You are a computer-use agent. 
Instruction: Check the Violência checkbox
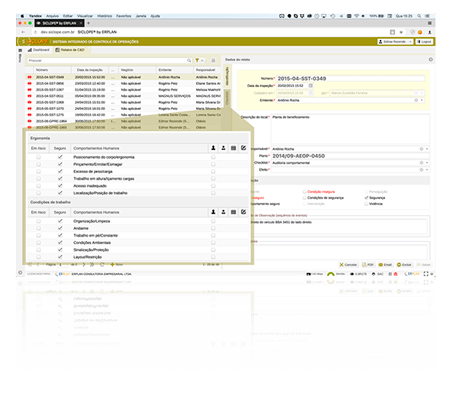tap(366, 204)
